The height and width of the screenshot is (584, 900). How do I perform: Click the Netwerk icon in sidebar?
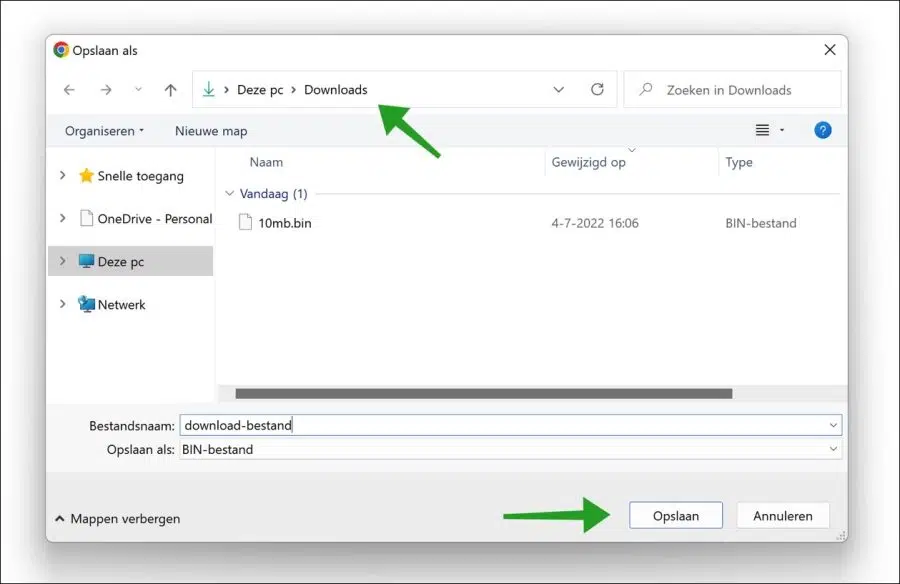(86, 304)
